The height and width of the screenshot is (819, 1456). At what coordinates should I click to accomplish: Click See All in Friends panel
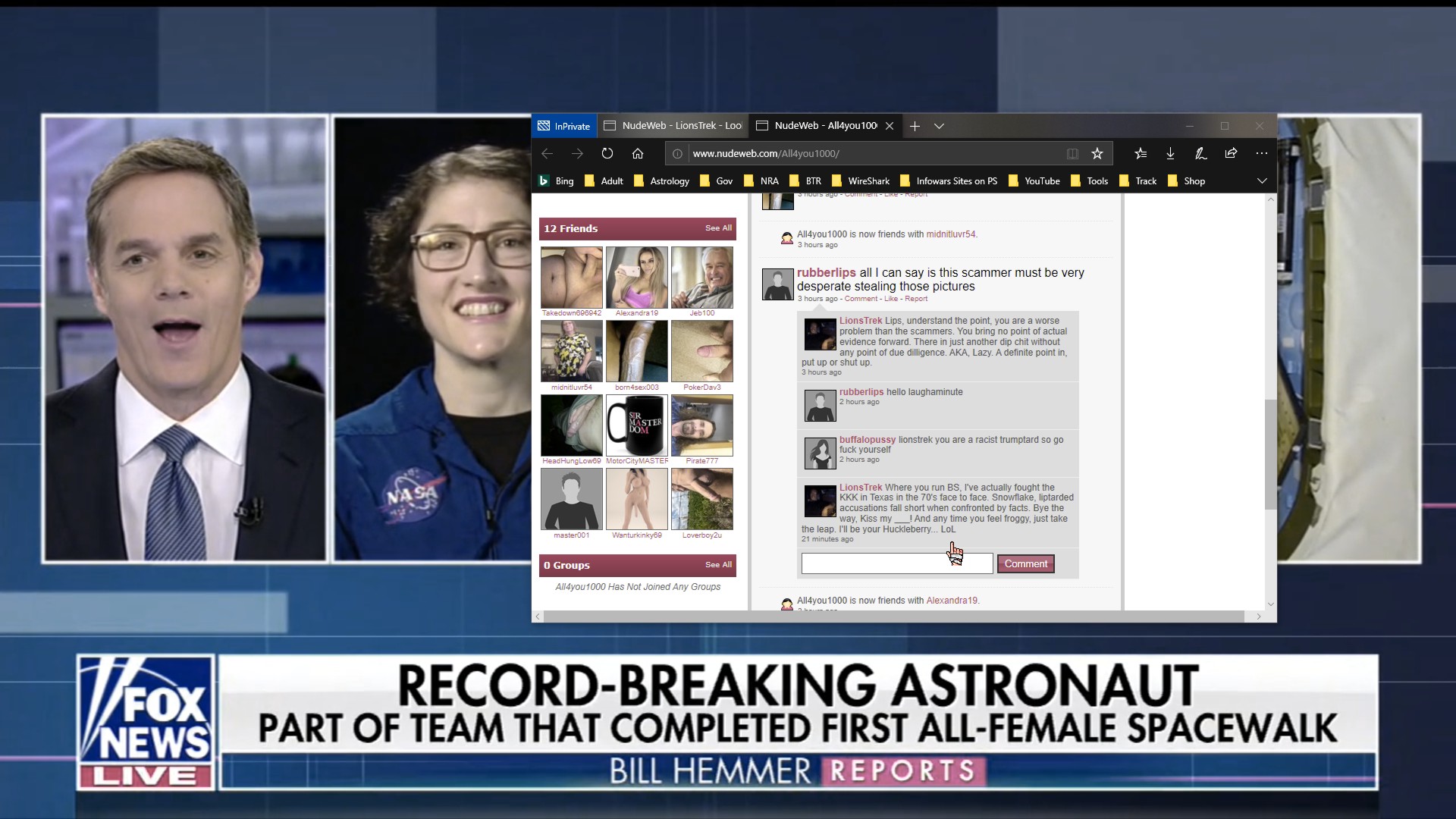coord(718,227)
